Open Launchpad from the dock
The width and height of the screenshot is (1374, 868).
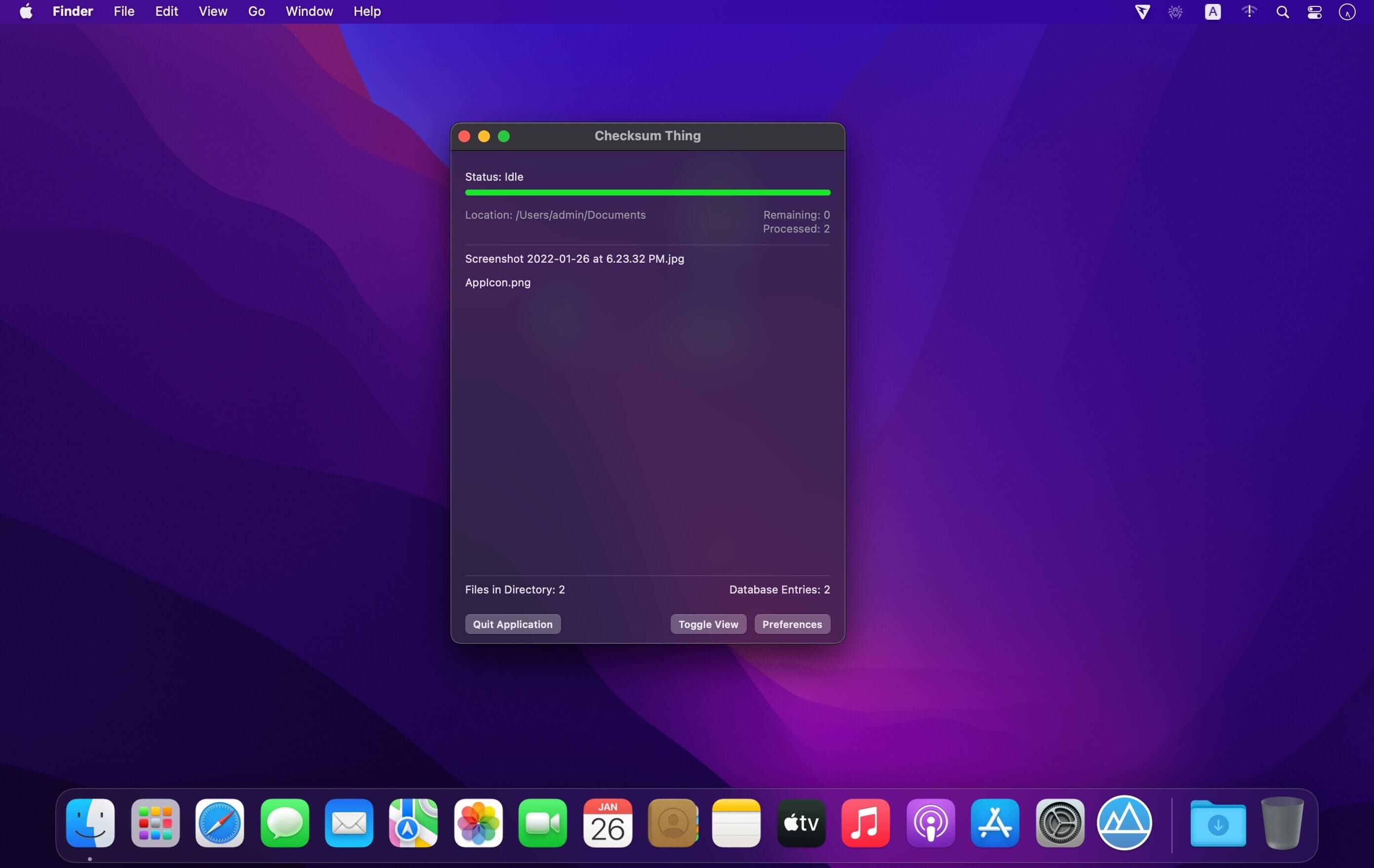[155, 823]
